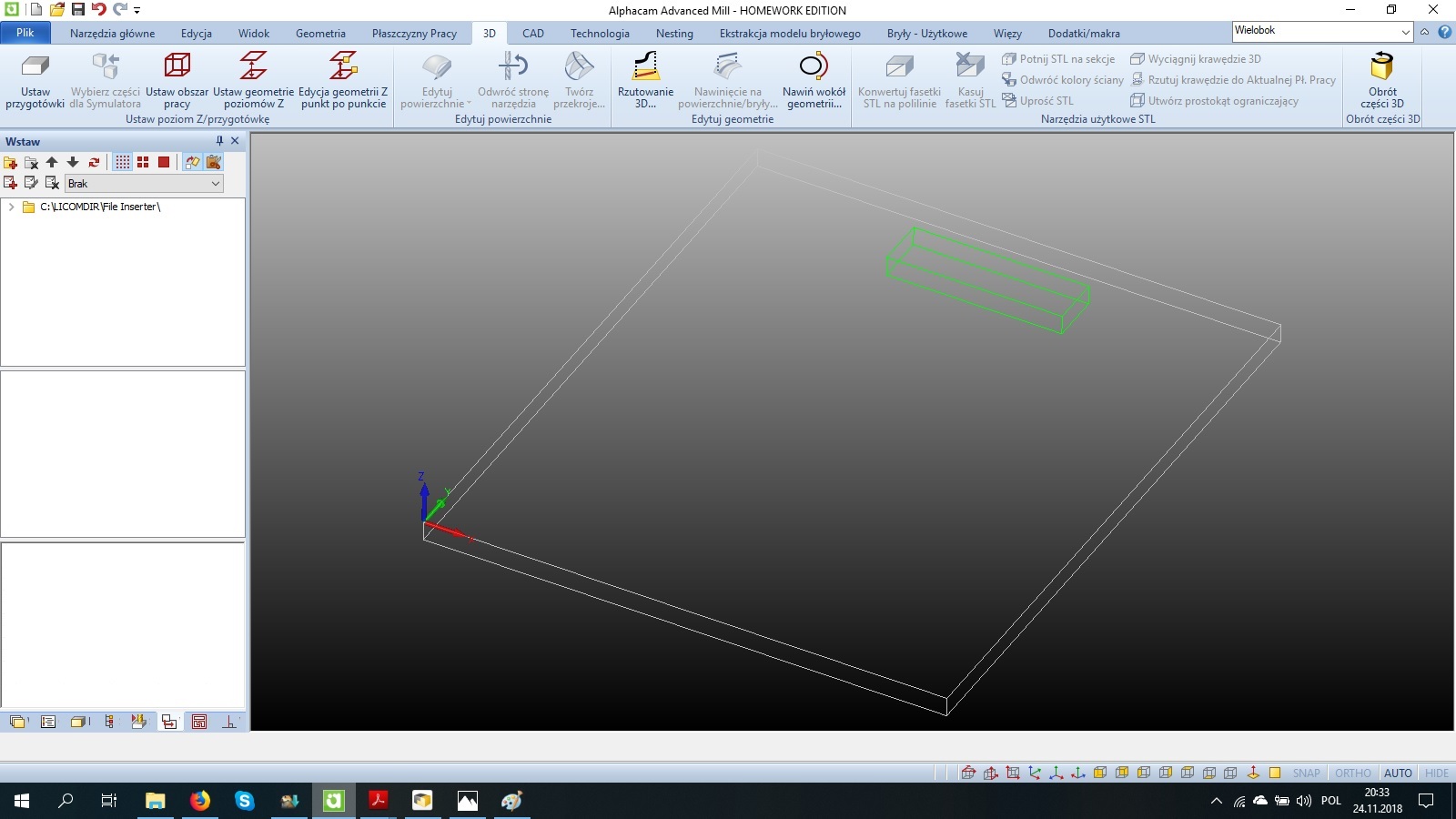
Task: Click first red 3D view icon in status bar
Action: click(x=968, y=773)
